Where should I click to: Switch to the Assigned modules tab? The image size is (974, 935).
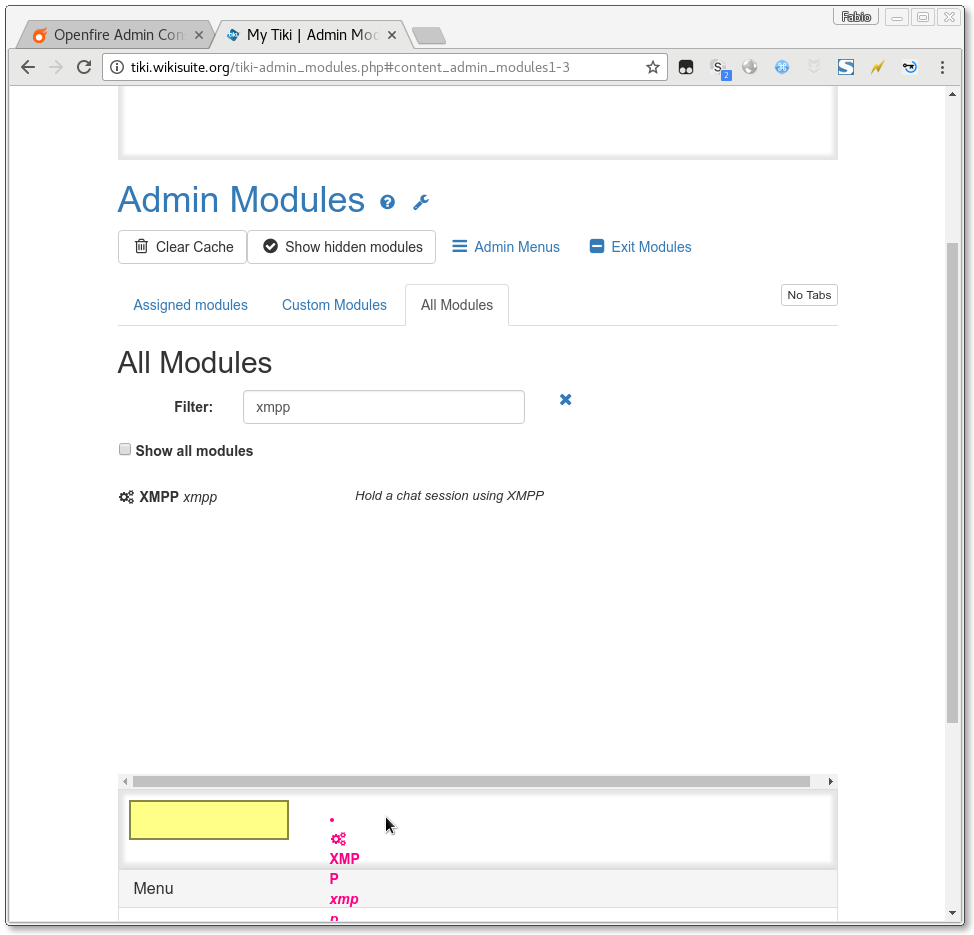[x=190, y=305]
